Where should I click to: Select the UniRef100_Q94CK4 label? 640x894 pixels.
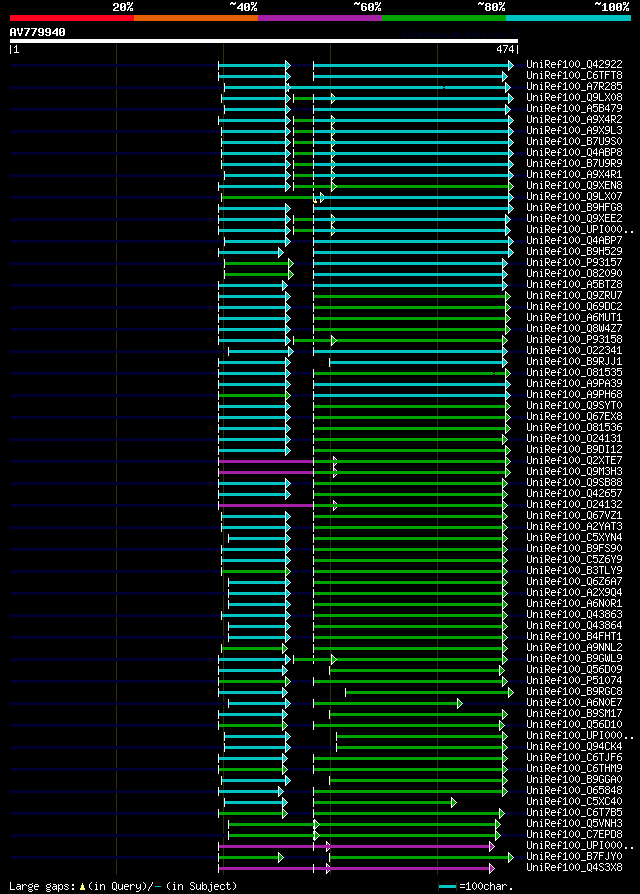pyautogui.click(x=574, y=747)
